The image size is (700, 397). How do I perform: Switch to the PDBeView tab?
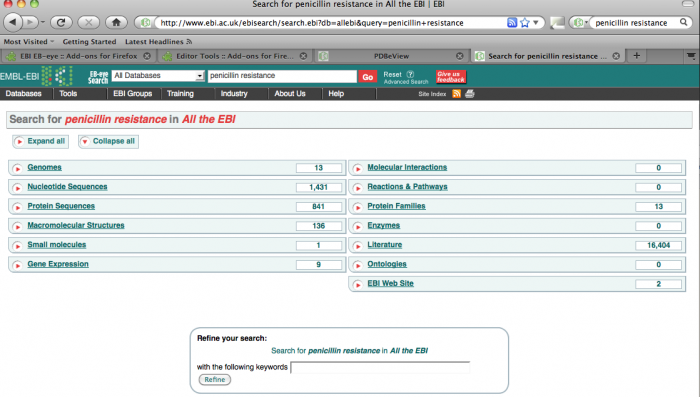pyautogui.click(x=391, y=56)
